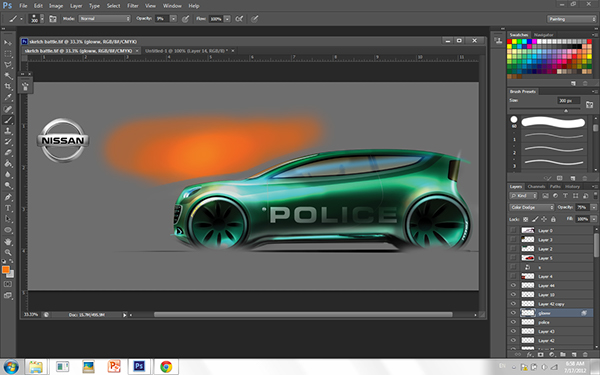
Task: Add a layer style with fx icon
Action: pyautogui.click(x=530, y=355)
